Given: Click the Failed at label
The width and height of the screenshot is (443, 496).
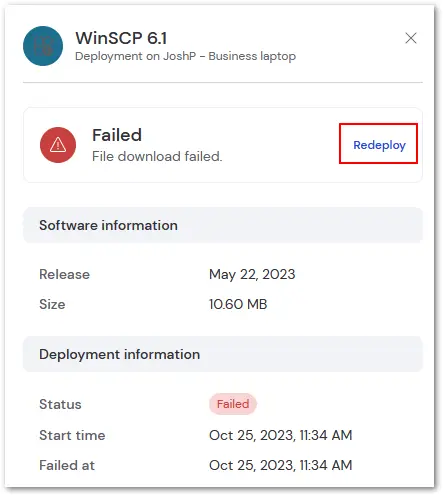Looking at the screenshot, I should 67,465.
